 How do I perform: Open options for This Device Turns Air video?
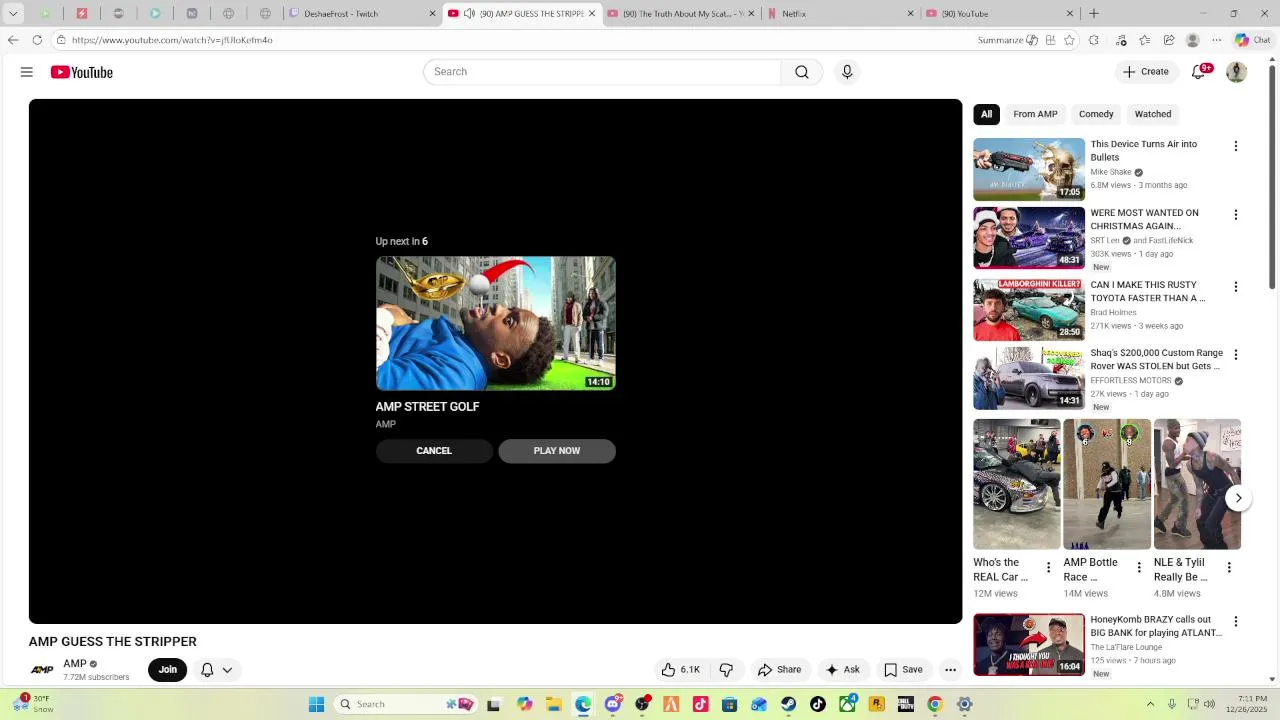pyautogui.click(x=1236, y=146)
